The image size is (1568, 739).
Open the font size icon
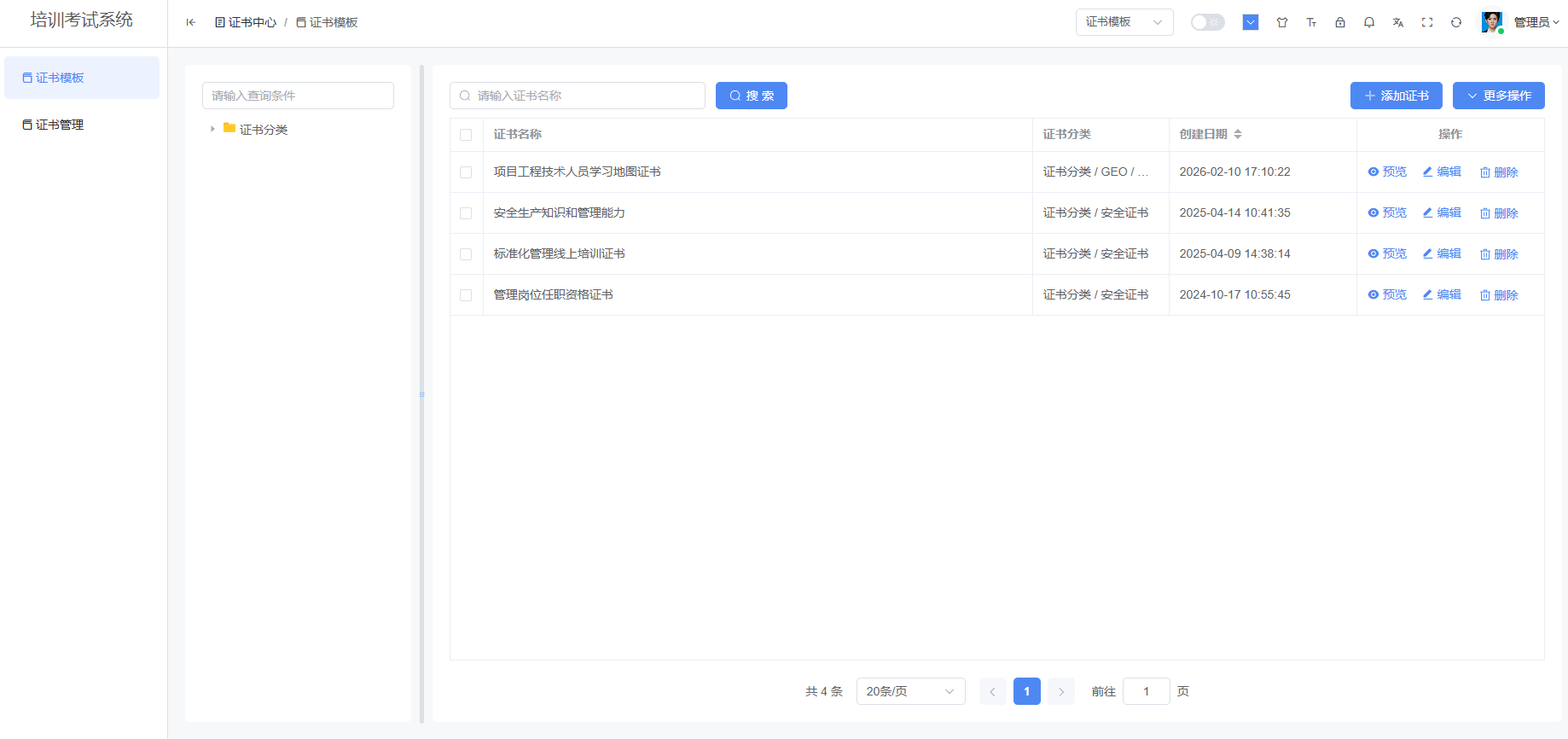pyautogui.click(x=1311, y=22)
